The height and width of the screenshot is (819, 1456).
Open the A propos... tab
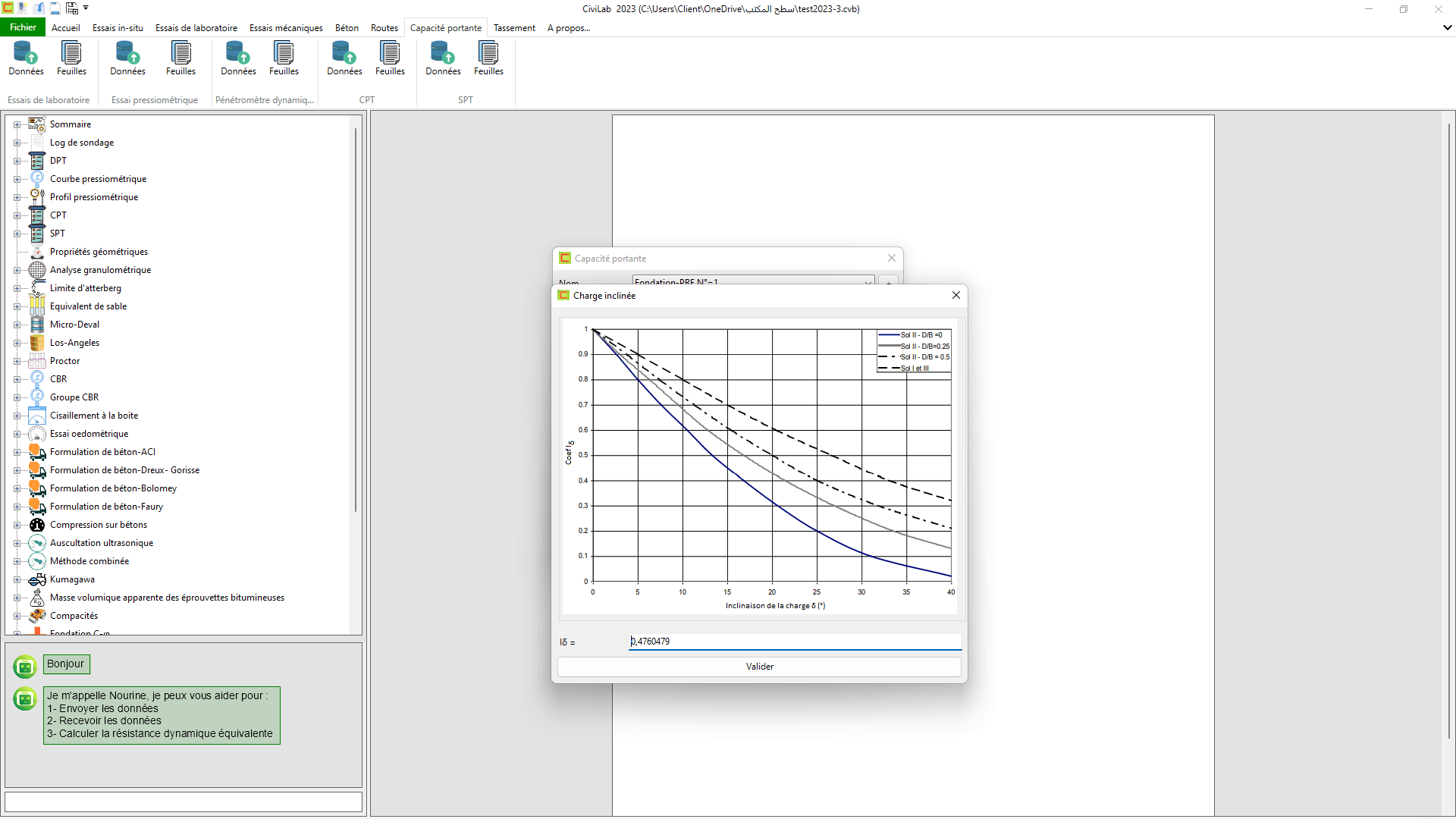569,28
